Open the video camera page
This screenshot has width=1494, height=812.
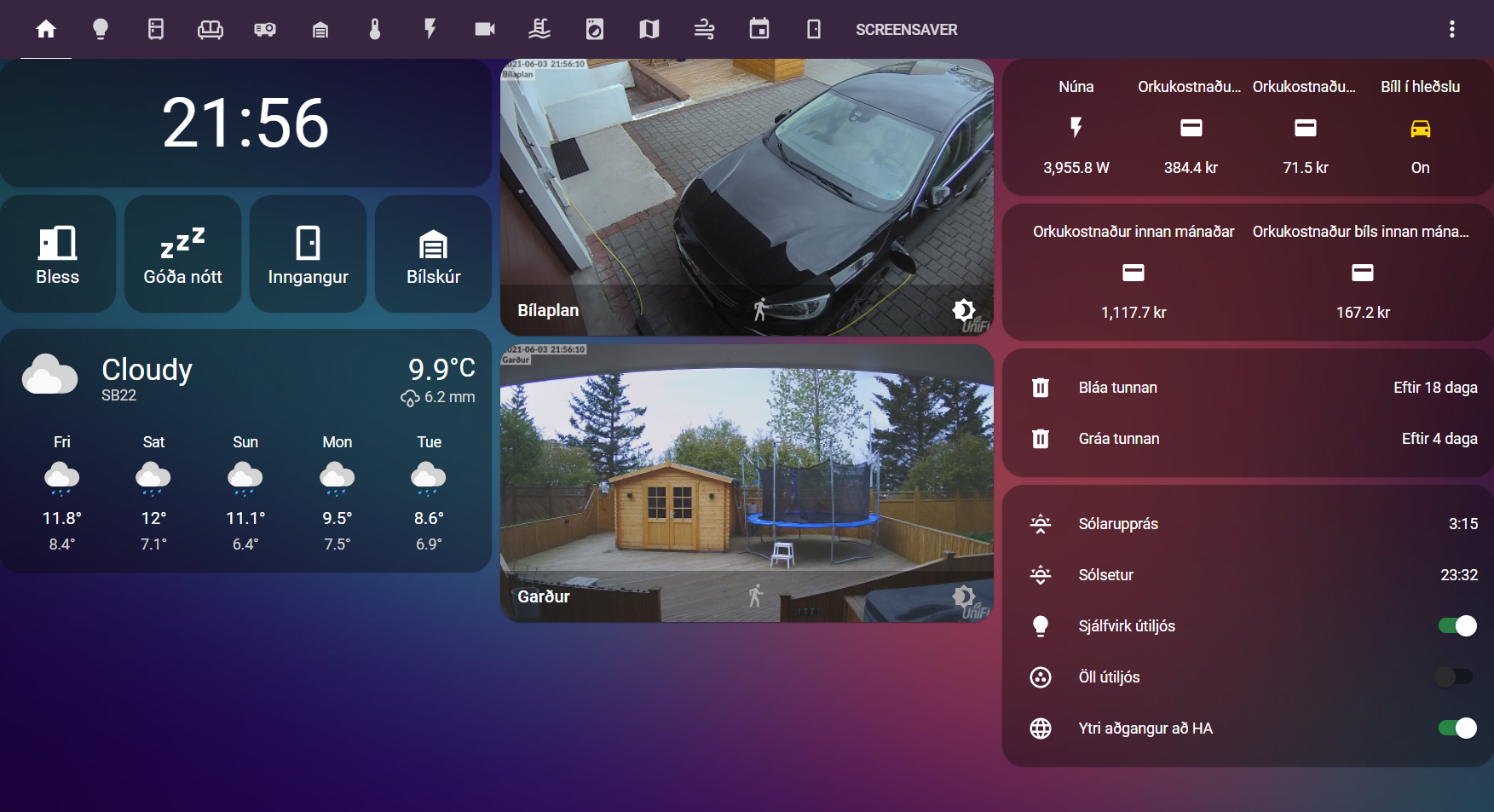484,29
